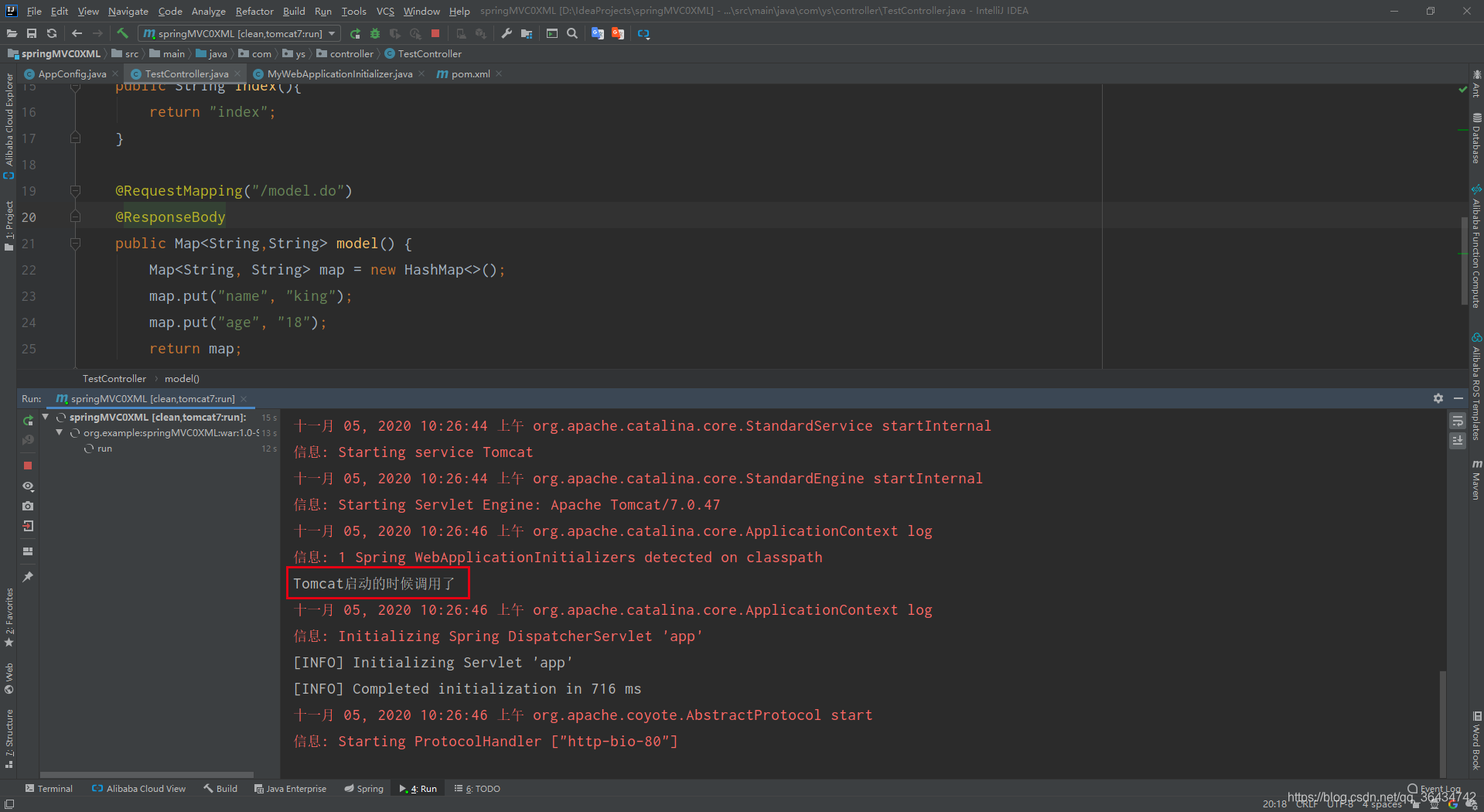
Task: Click the Alibaba Cloud toolbar icon
Action: point(643,33)
